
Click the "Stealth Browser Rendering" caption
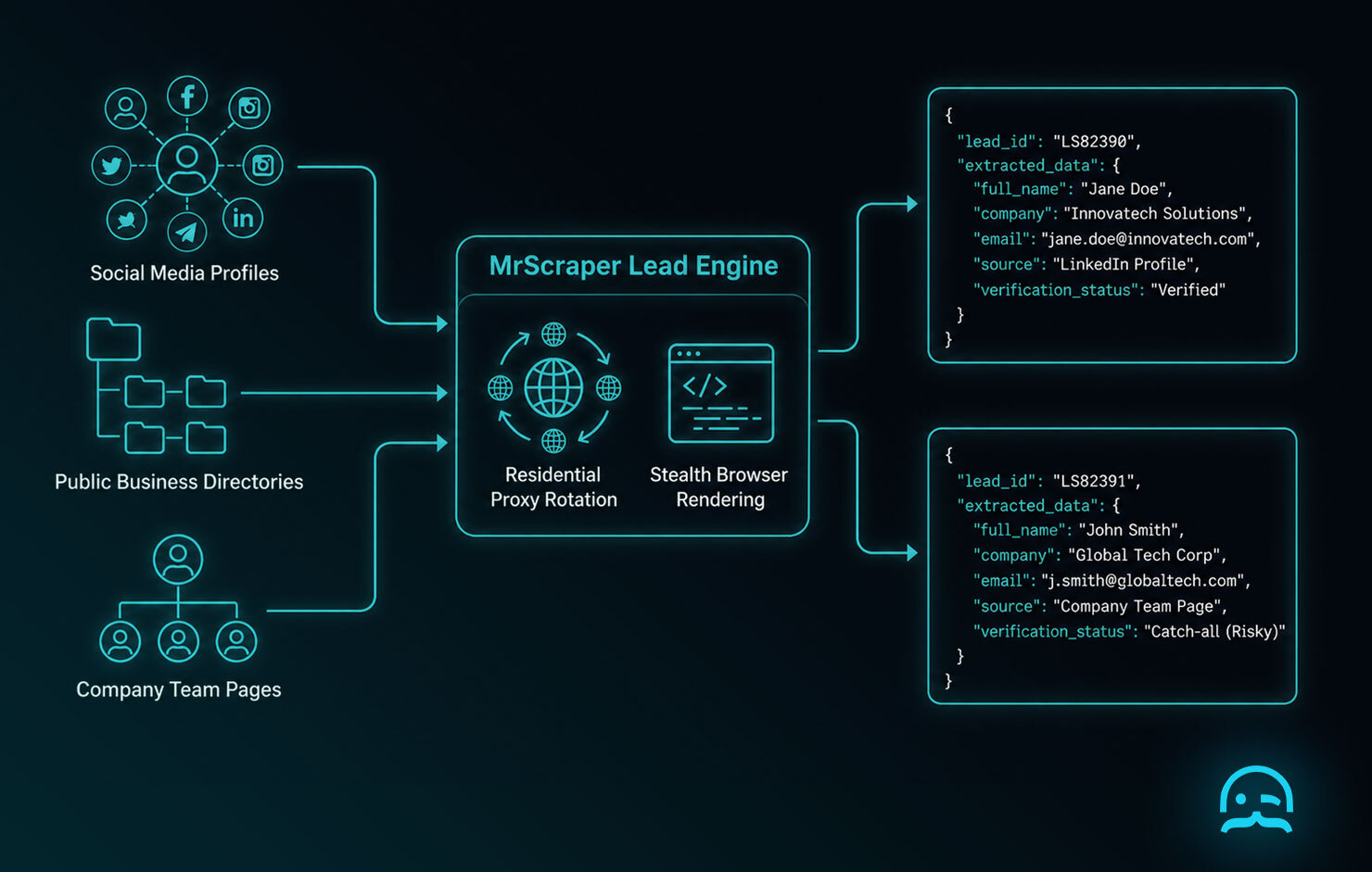click(x=719, y=487)
